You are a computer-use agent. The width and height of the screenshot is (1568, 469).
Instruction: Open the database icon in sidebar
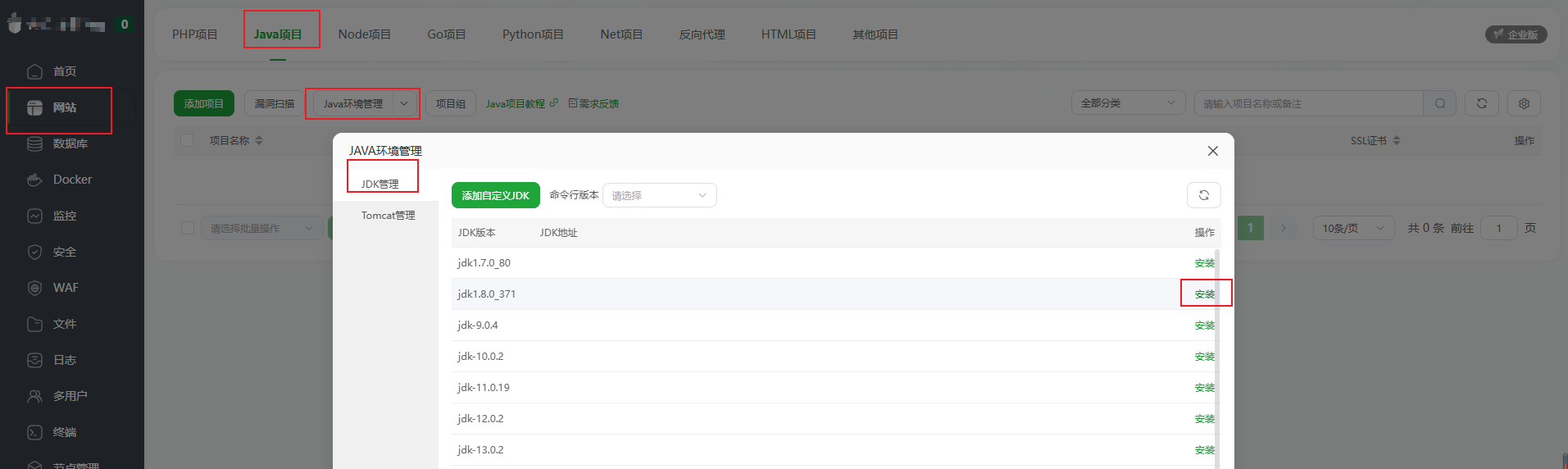[34, 143]
